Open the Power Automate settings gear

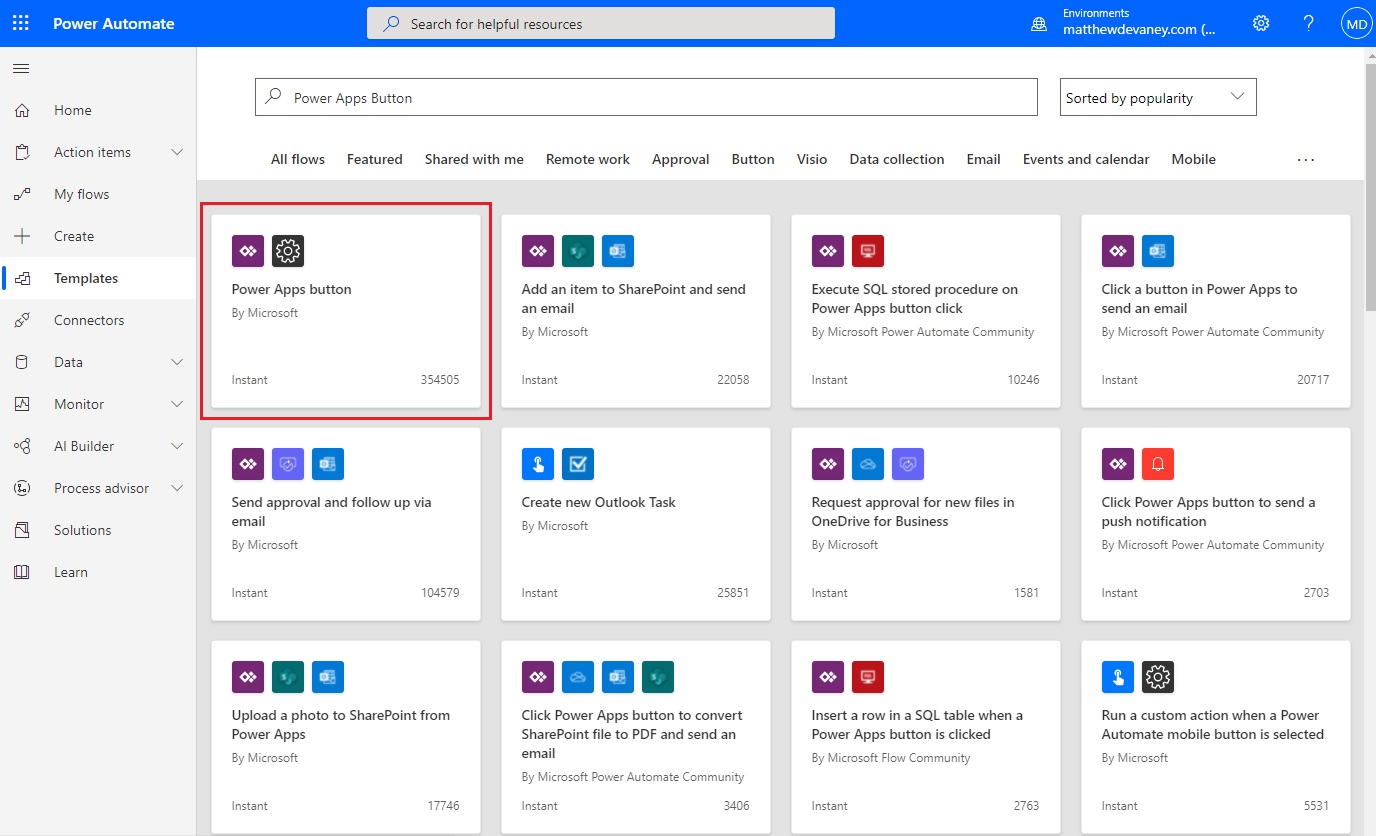1260,22
